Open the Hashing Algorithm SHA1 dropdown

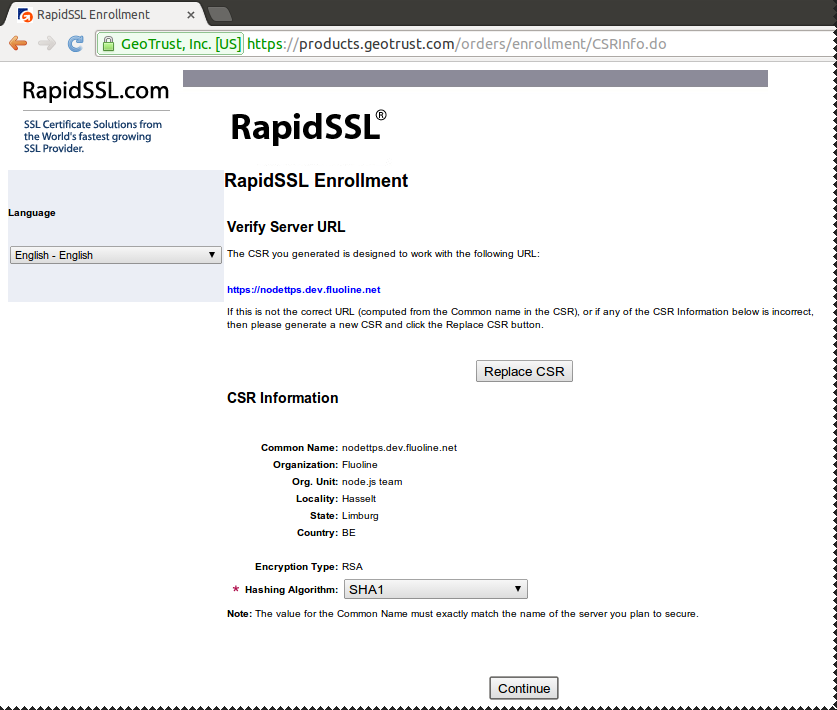(436, 589)
